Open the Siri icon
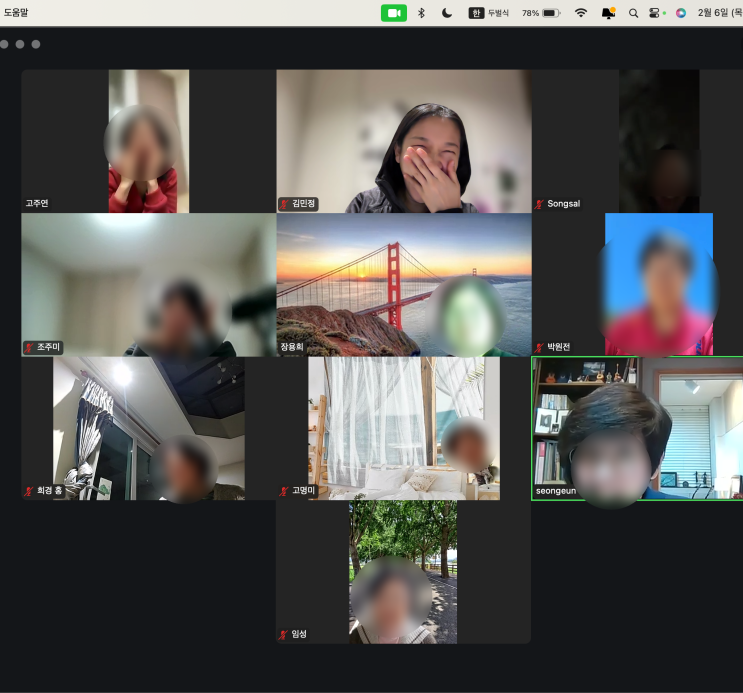This screenshot has width=743, height=693. coord(680,13)
